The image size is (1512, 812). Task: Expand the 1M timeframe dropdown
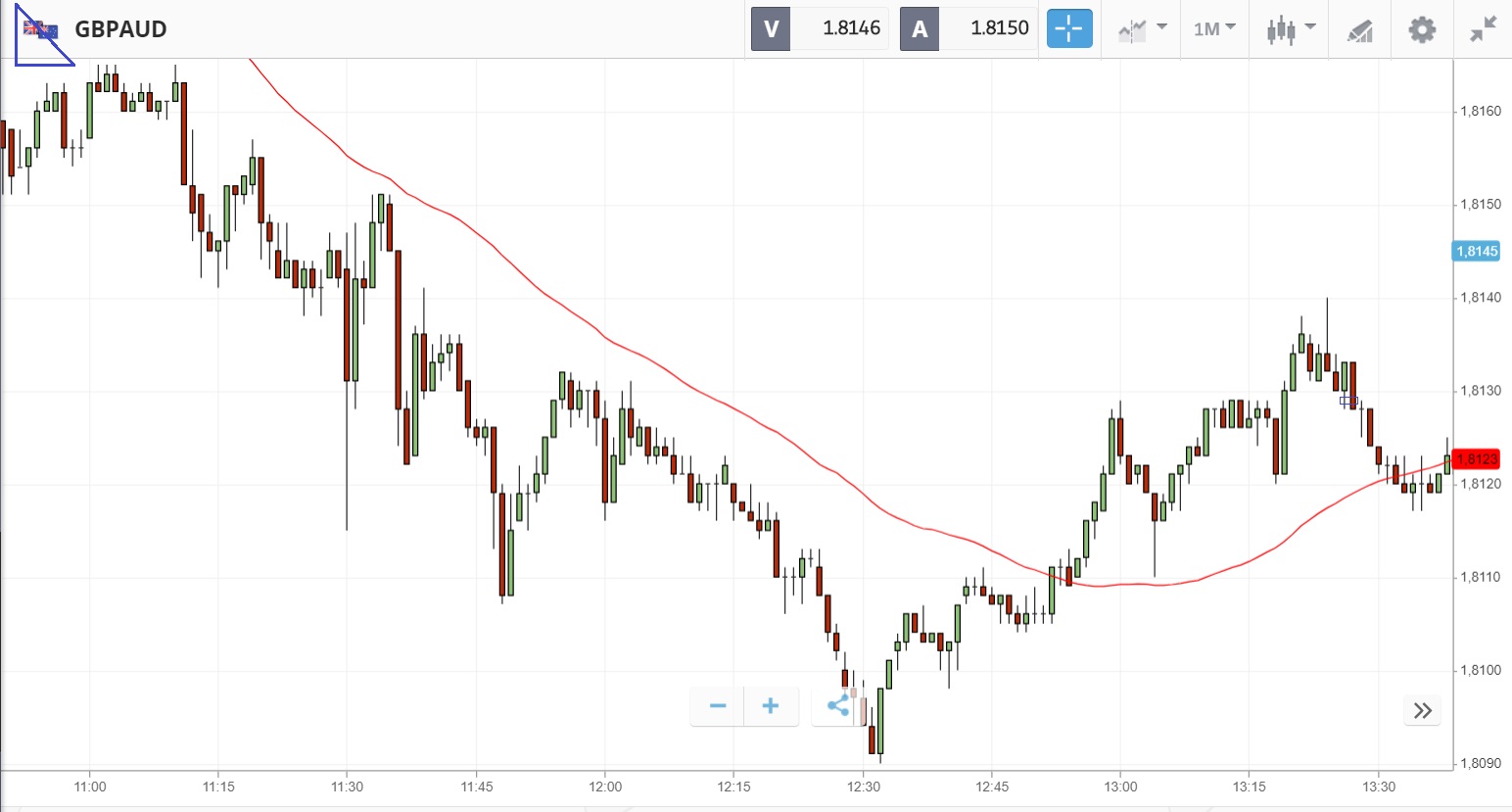(1214, 29)
